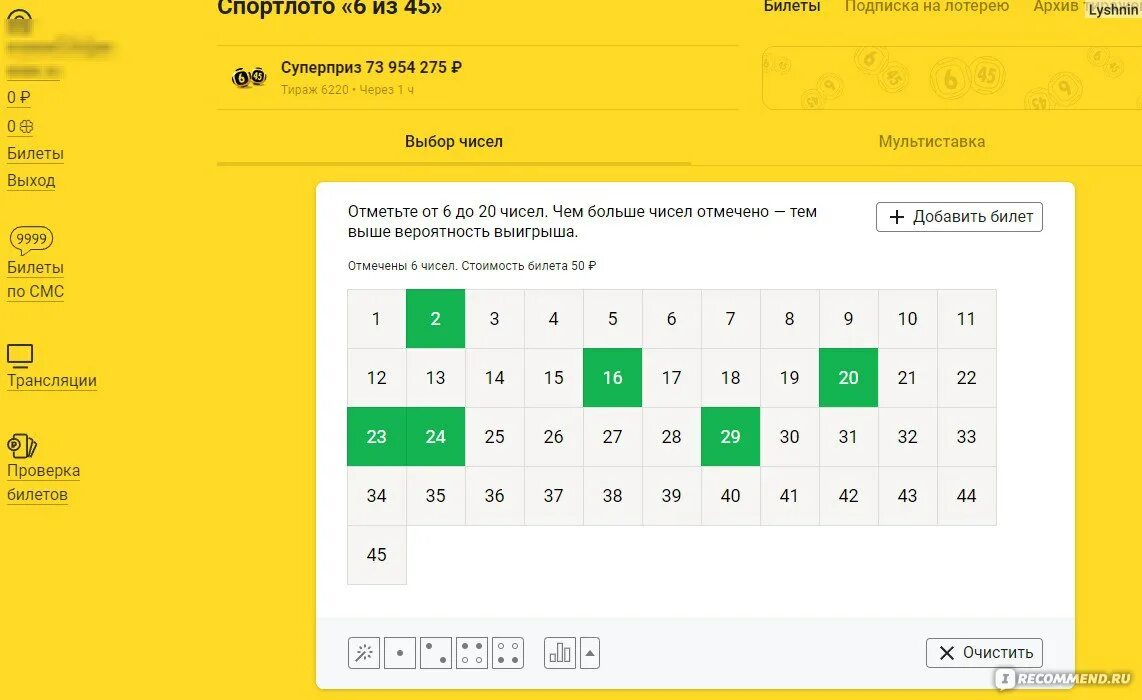Click the single-dot dice icon
This screenshot has width=1142, height=700.
point(400,653)
